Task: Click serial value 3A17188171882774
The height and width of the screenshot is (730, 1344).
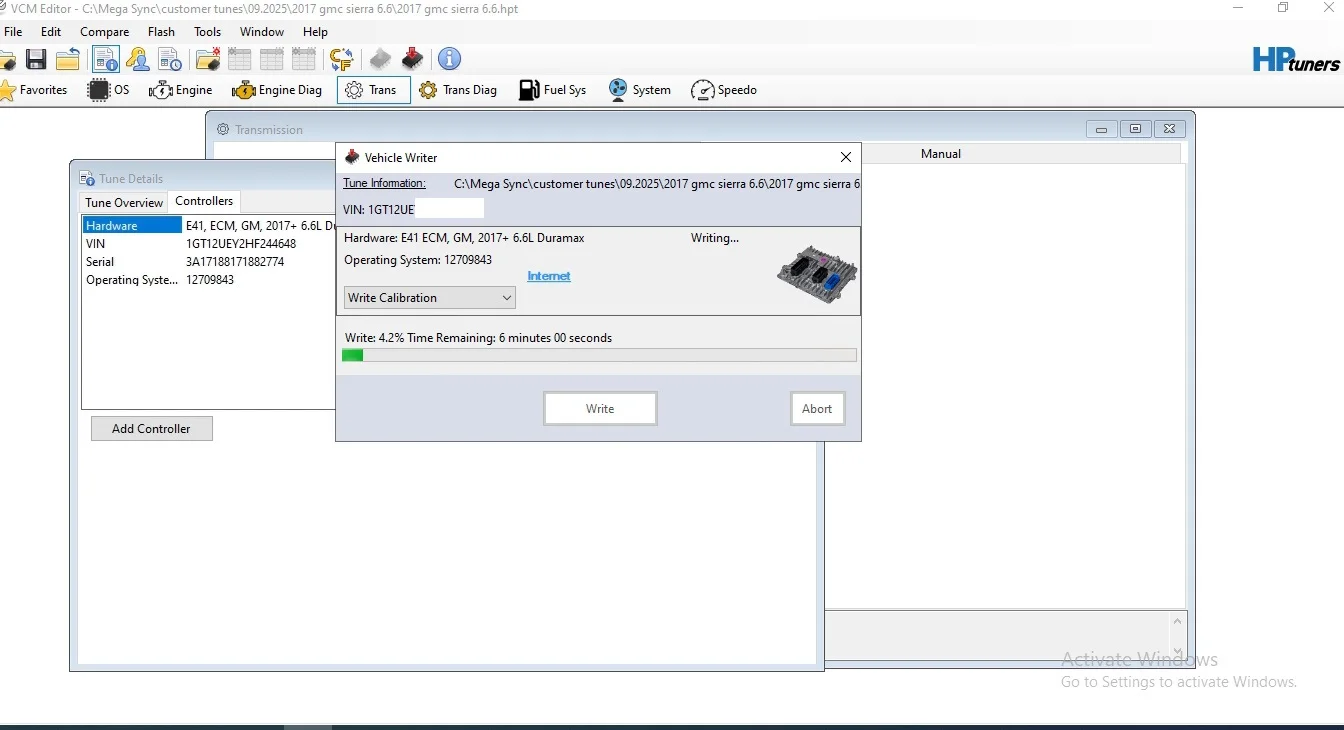Action: (x=235, y=262)
